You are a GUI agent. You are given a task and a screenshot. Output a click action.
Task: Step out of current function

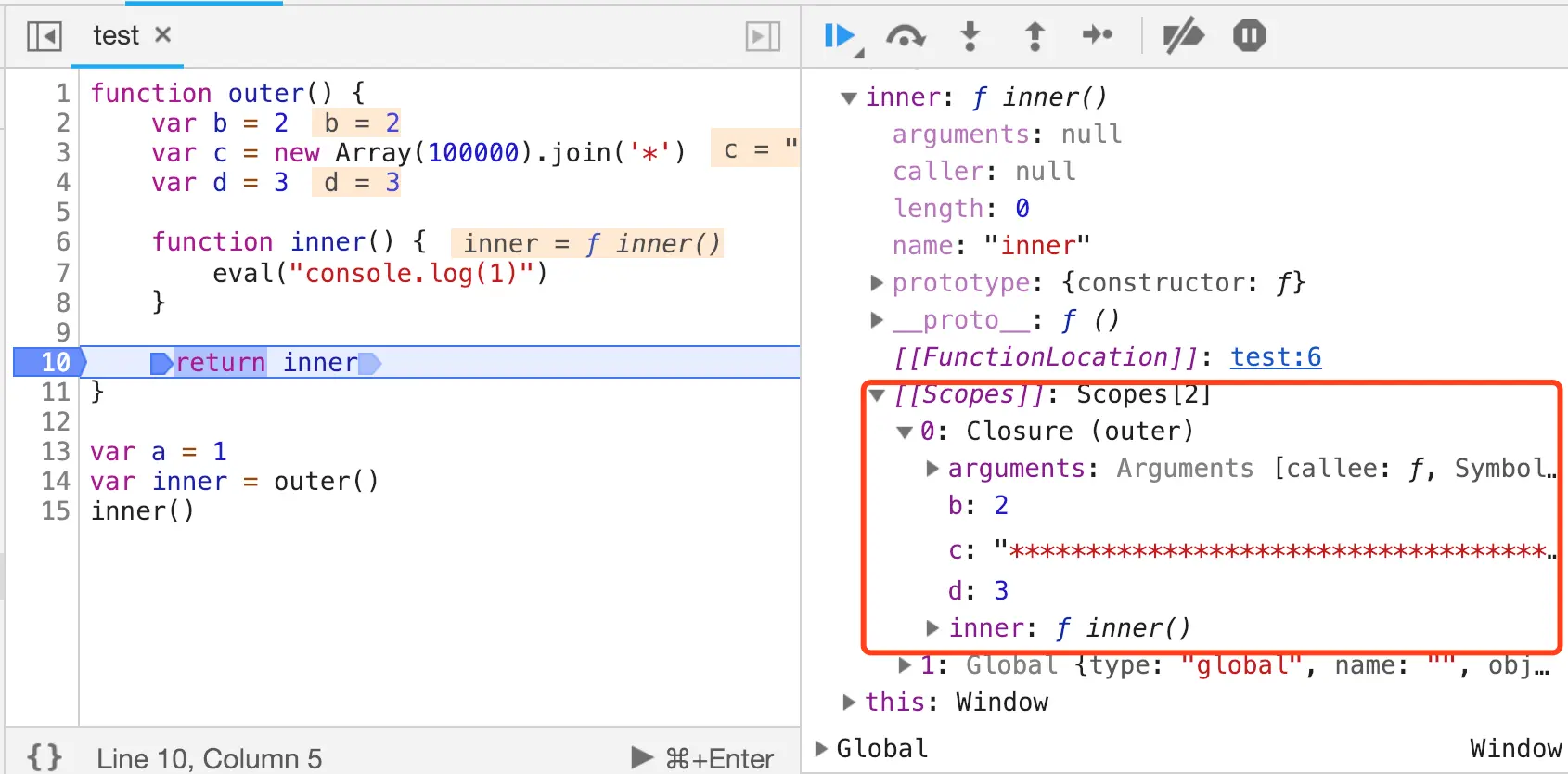1035,36
